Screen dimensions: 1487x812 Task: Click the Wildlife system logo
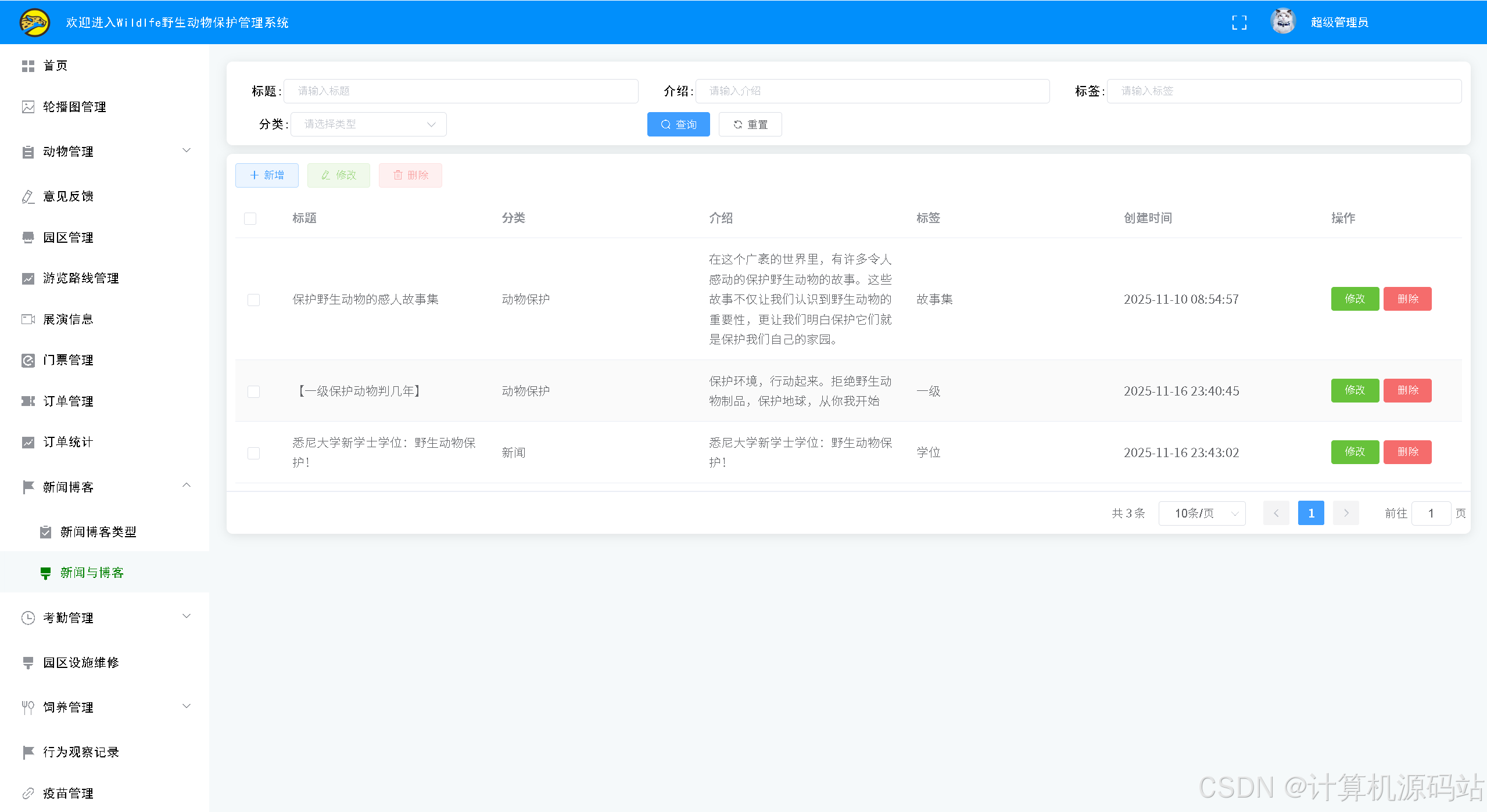[35, 23]
